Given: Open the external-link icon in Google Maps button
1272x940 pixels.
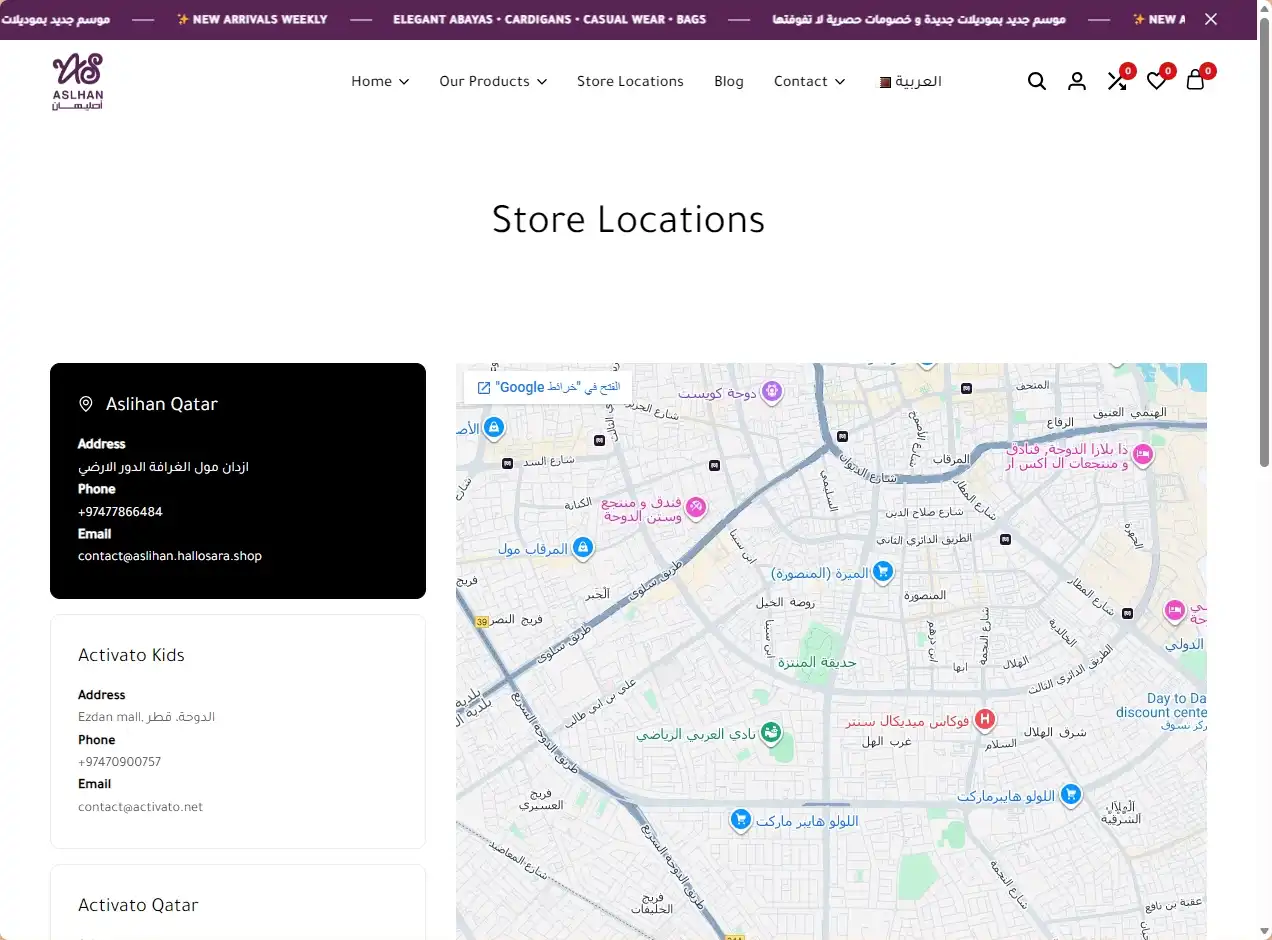Looking at the screenshot, I should click(x=484, y=388).
